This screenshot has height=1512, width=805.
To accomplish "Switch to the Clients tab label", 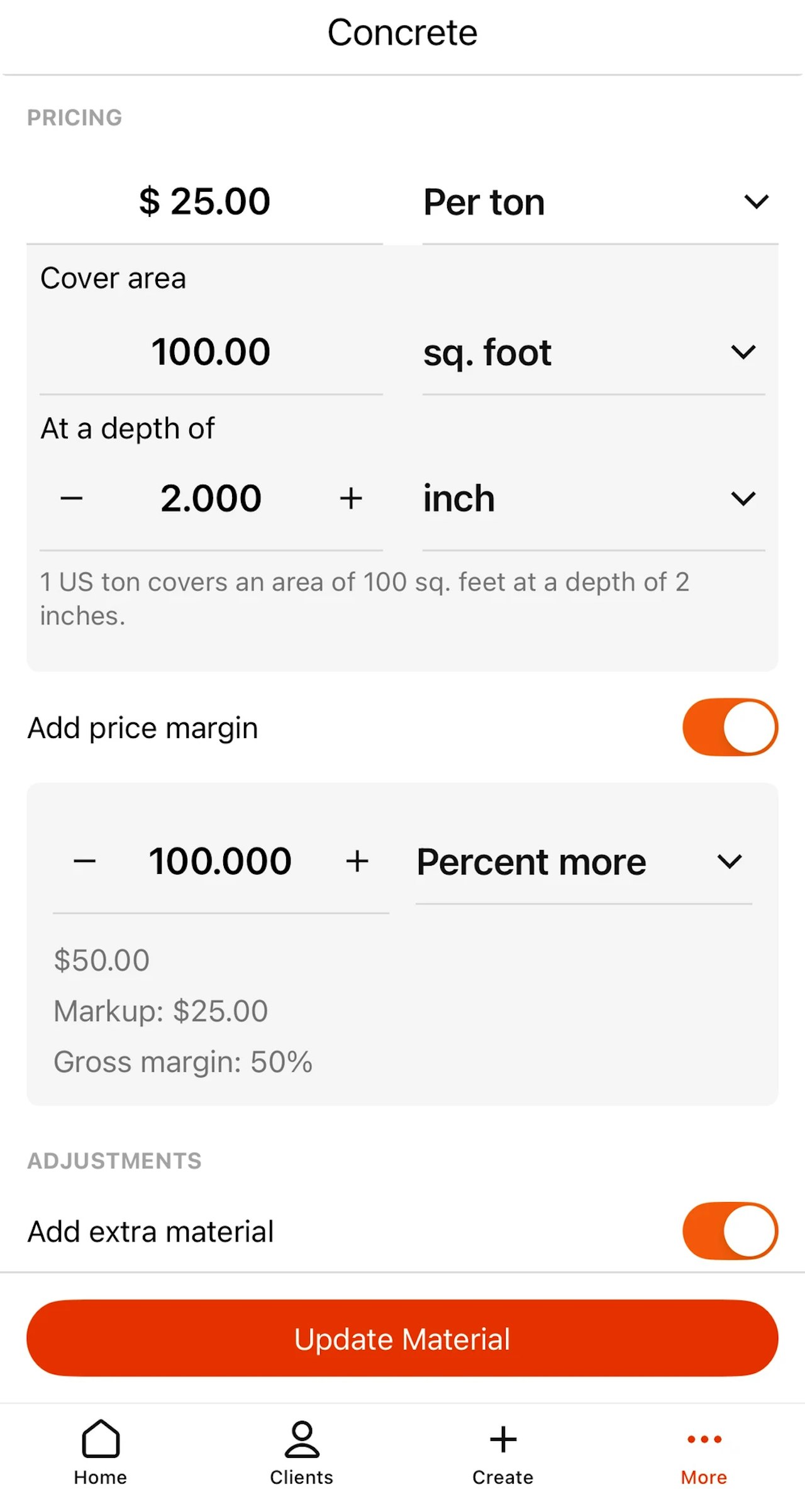I will 302,1477.
